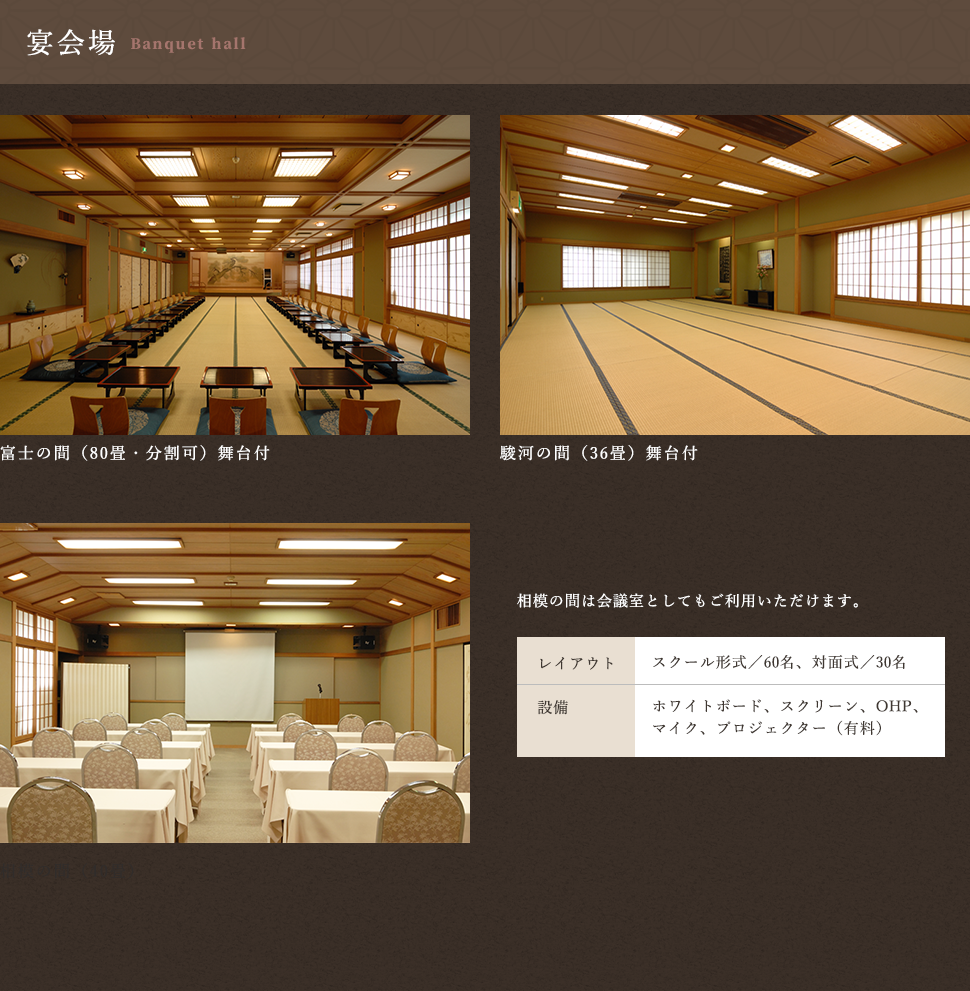970x991 pixels.
Task: Click the 'Banquet hall' English subtitle
Action: point(188,44)
